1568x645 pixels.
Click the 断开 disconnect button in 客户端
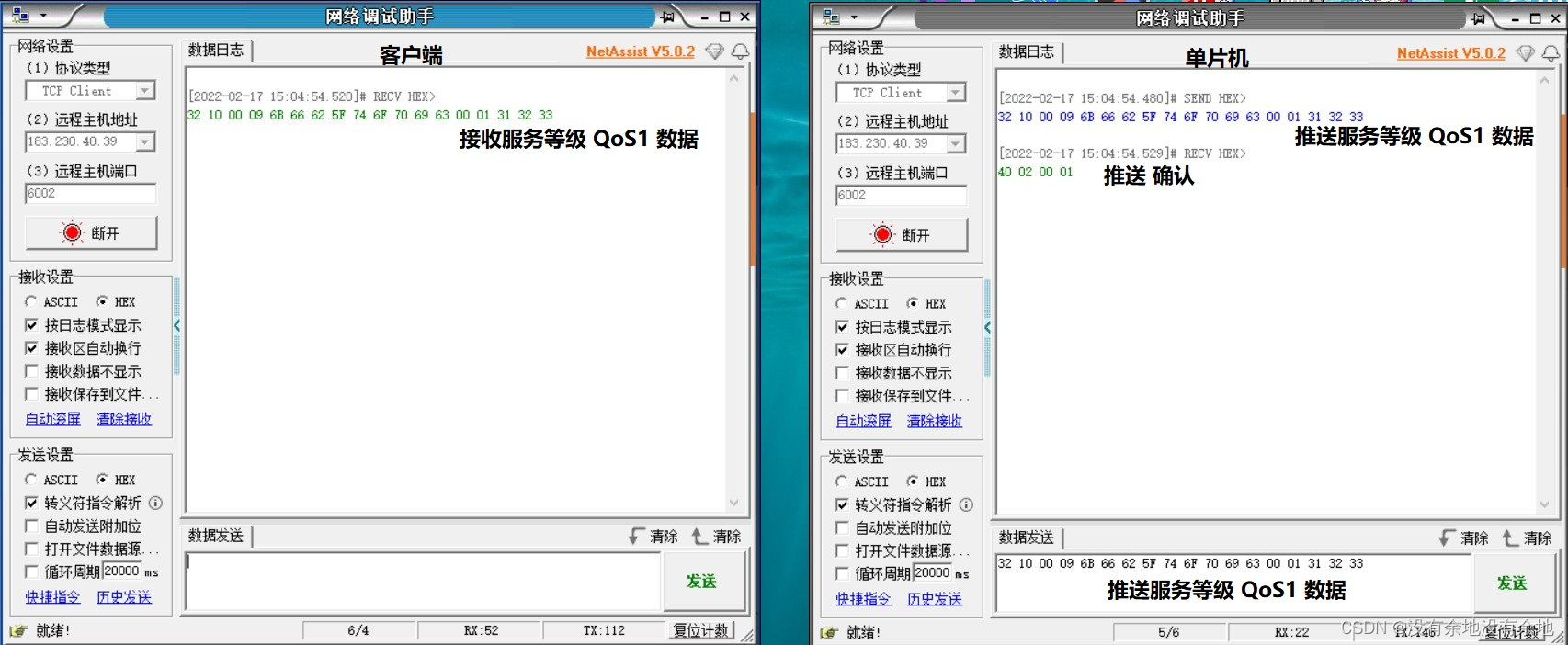(x=91, y=232)
